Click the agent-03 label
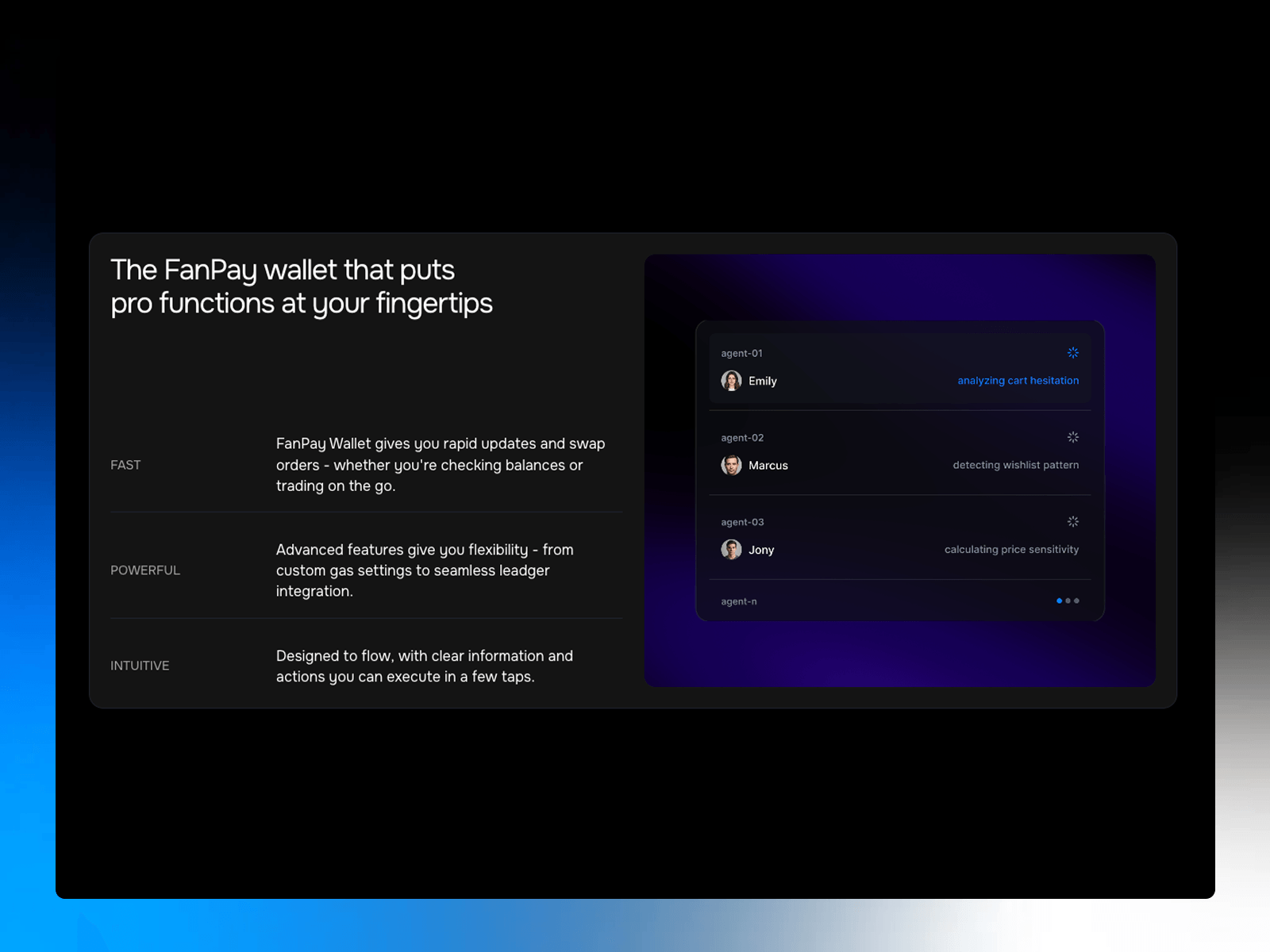 click(x=742, y=522)
